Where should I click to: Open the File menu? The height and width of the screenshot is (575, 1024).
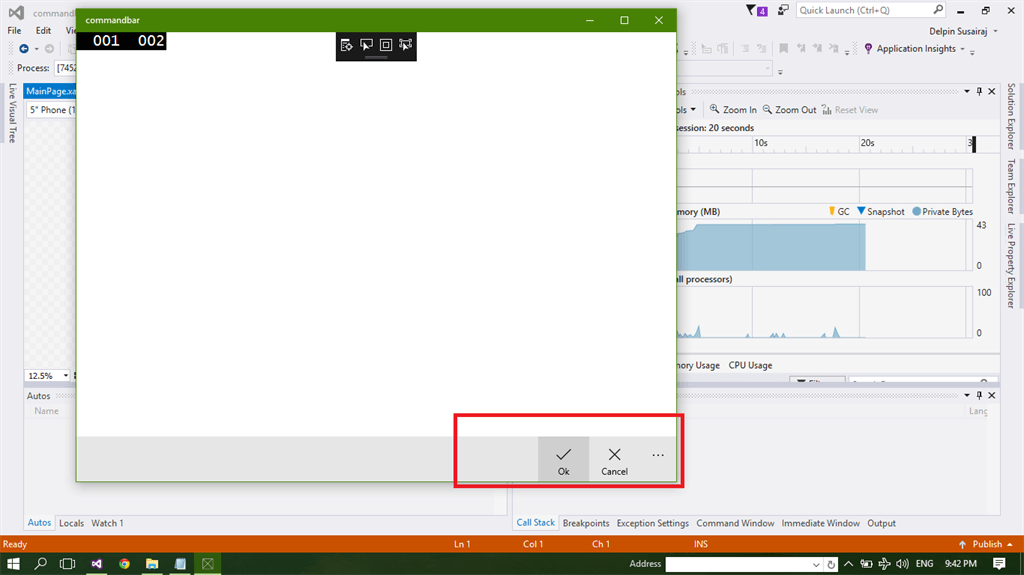[14, 30]
